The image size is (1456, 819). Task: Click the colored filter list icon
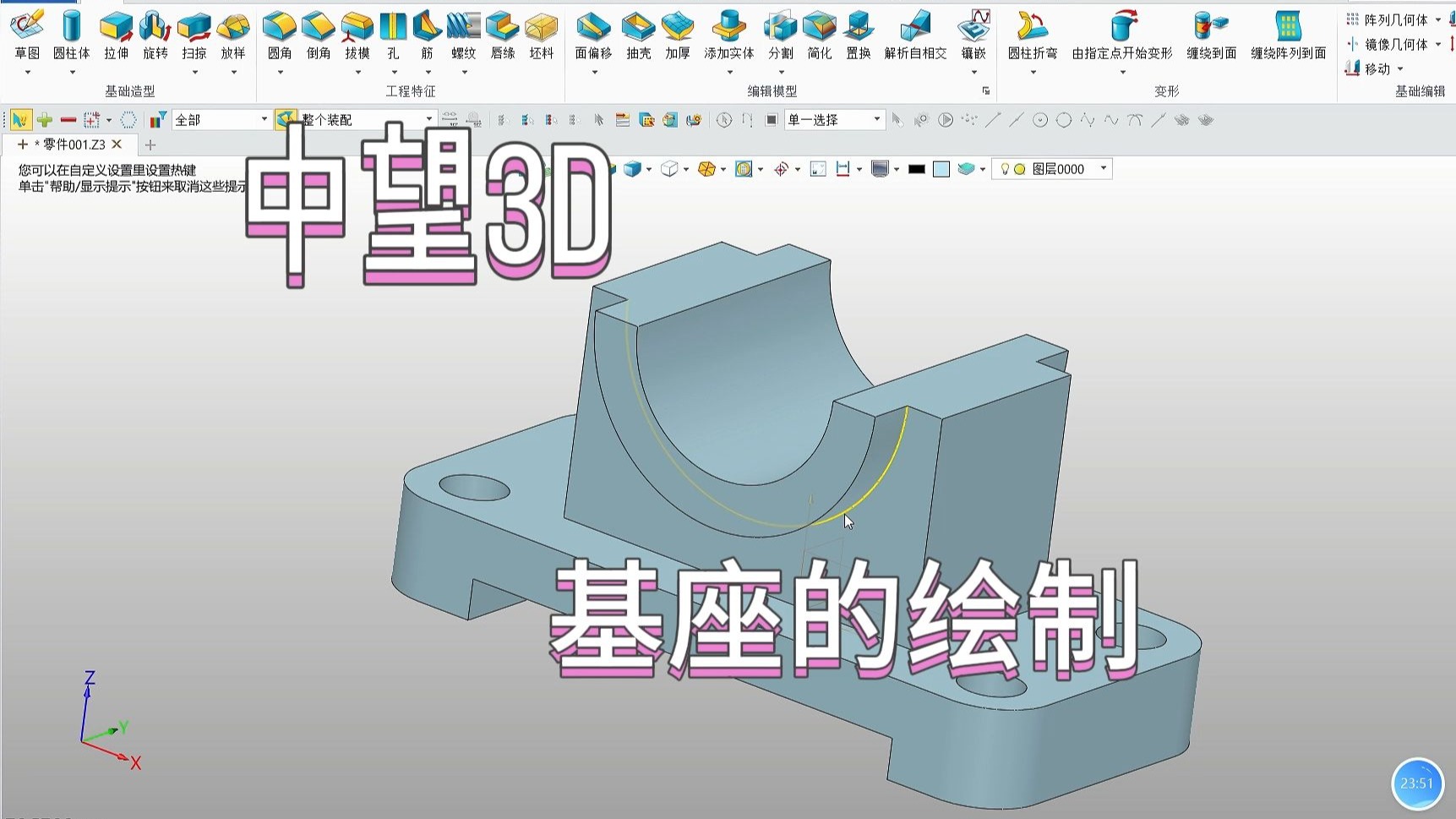[x=157, y=120]
